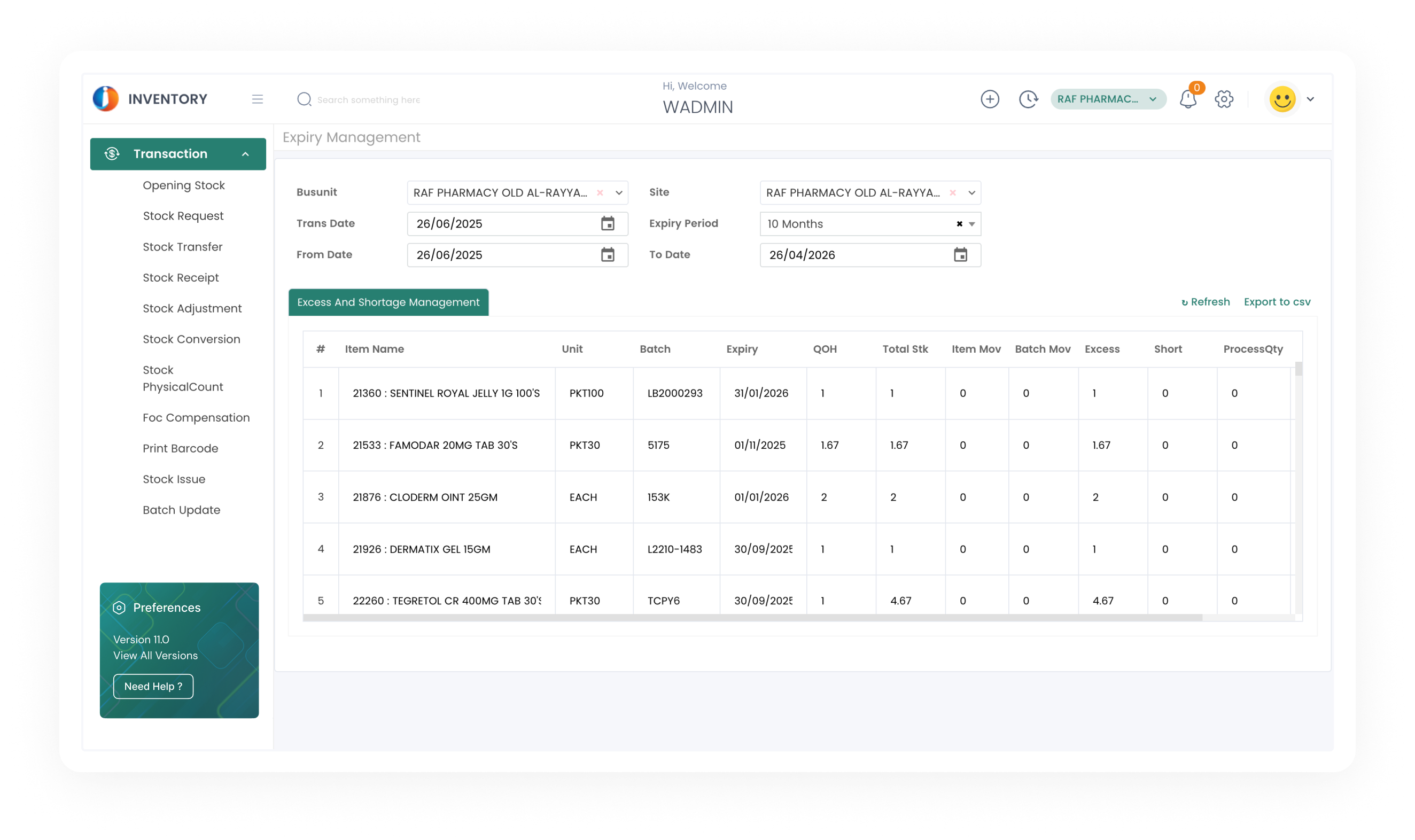Image resolution: width=1415 pixels, height=840 pixels.
Task: Open Stock Request menu item
Action: pos(183,216)
